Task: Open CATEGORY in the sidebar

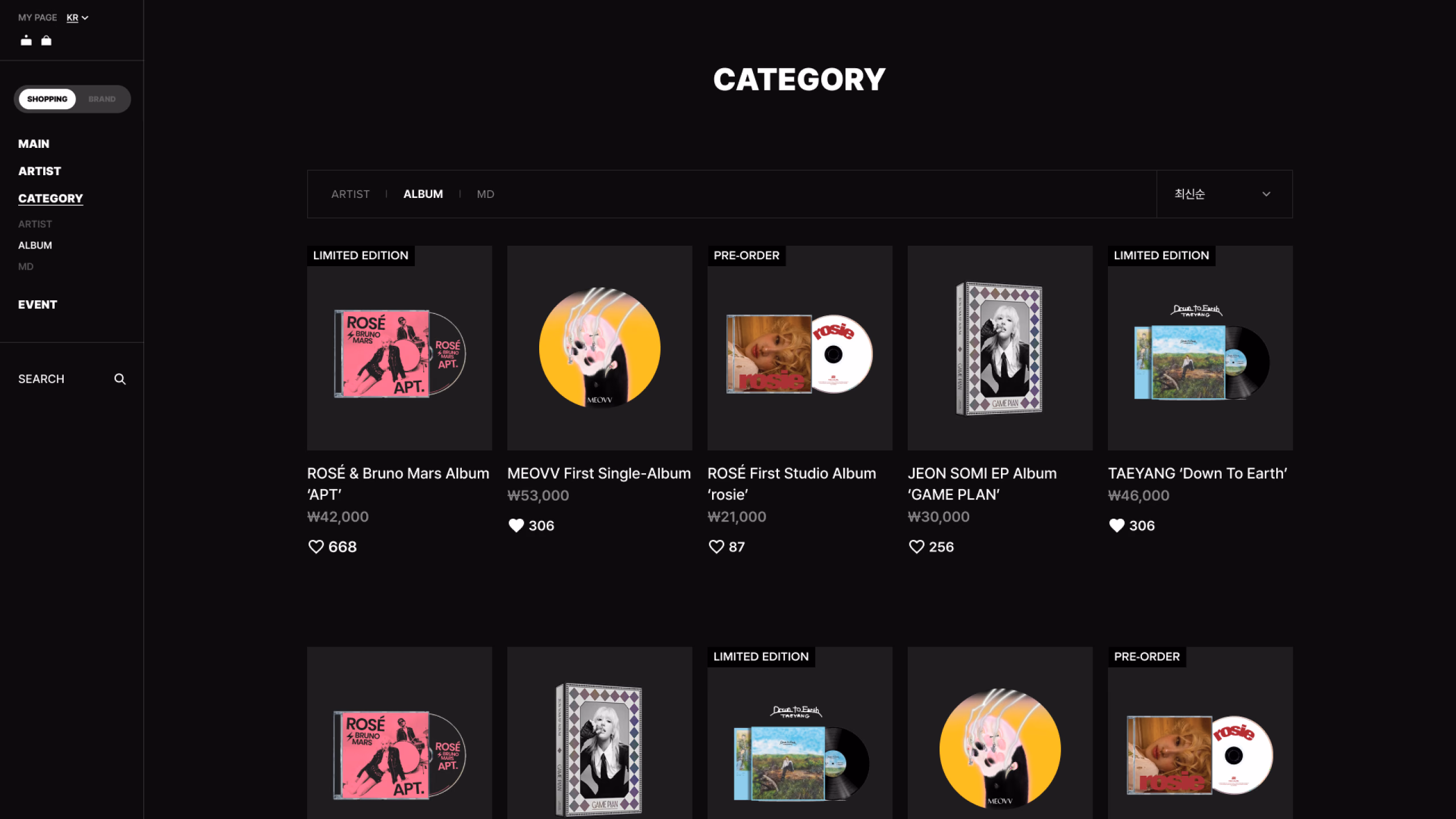Action: (x=51, y=198)
